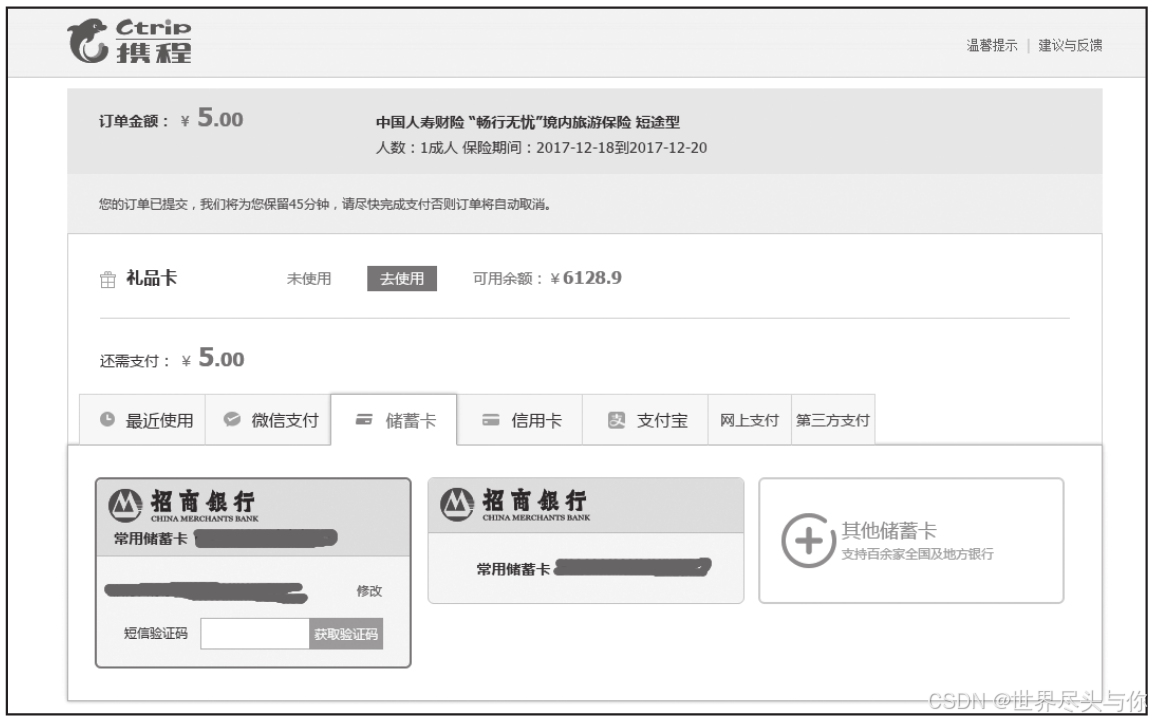Click the 去使用 gift card button

click(x=402, y=279)
